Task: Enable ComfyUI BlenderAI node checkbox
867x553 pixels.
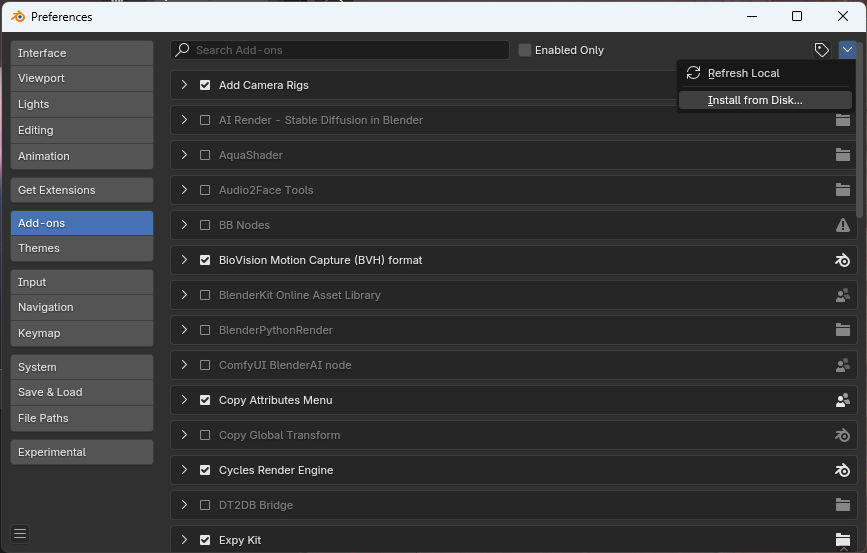Action: point(205,365)
